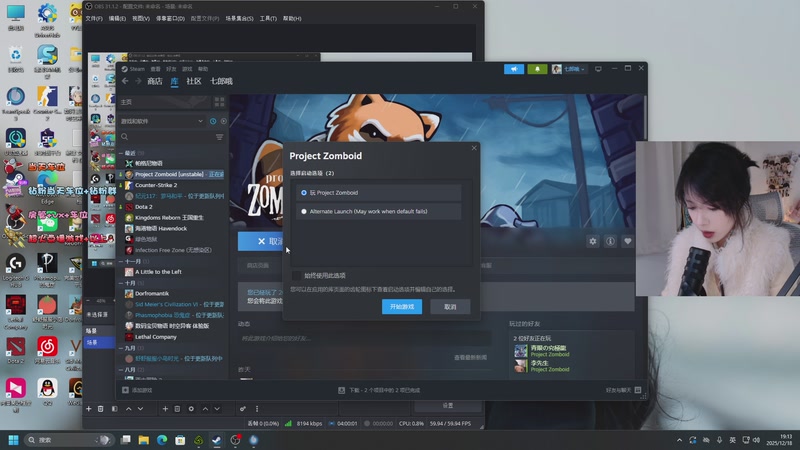
Task: Click OBS audio mixer three-dots menu icon
Action: (x=257, y=409)
